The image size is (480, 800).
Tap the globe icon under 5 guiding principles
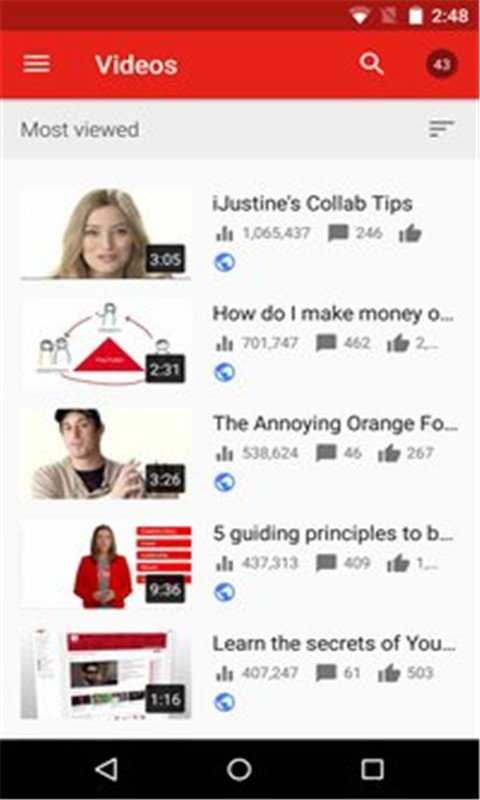click(x=224, y=592)
